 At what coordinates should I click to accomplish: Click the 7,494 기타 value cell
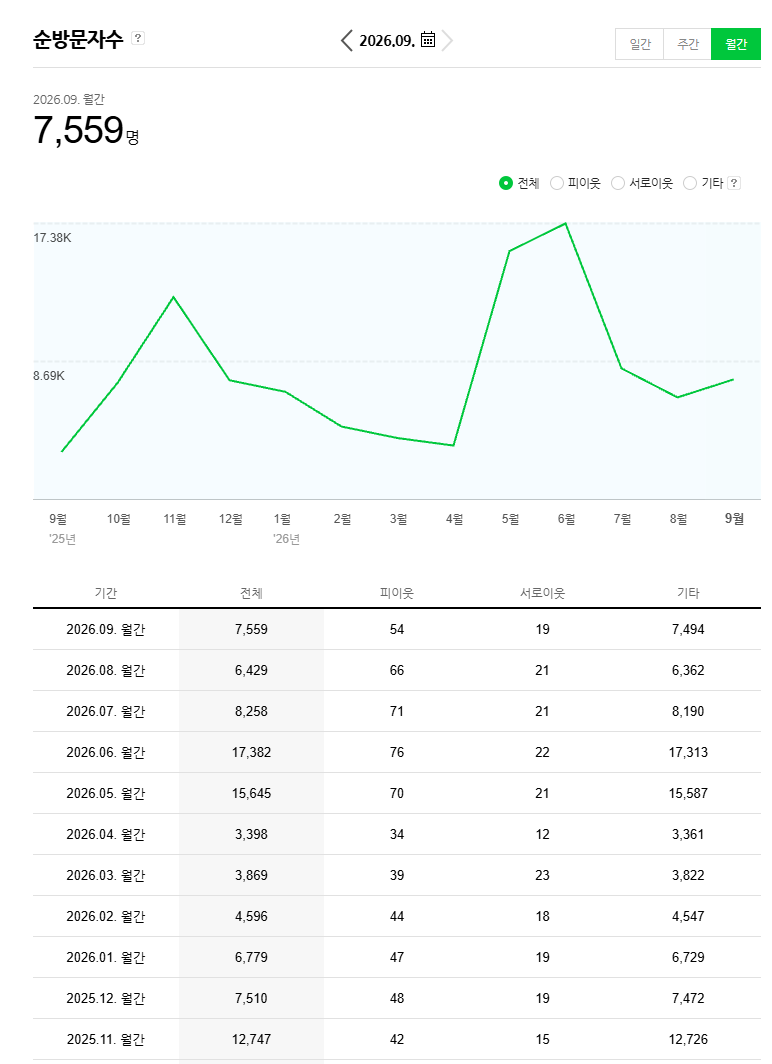688,630
